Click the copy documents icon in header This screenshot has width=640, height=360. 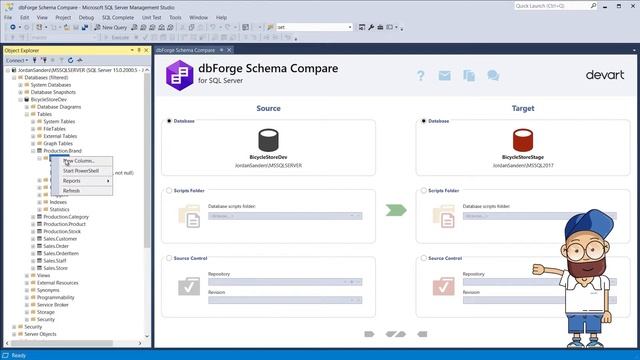(469, 76)
